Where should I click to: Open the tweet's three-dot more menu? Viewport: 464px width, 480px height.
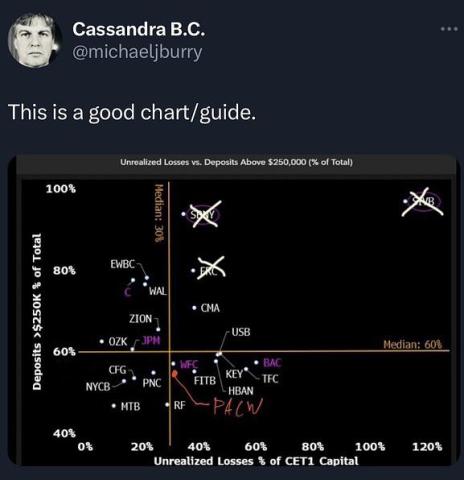click(449, 29)
